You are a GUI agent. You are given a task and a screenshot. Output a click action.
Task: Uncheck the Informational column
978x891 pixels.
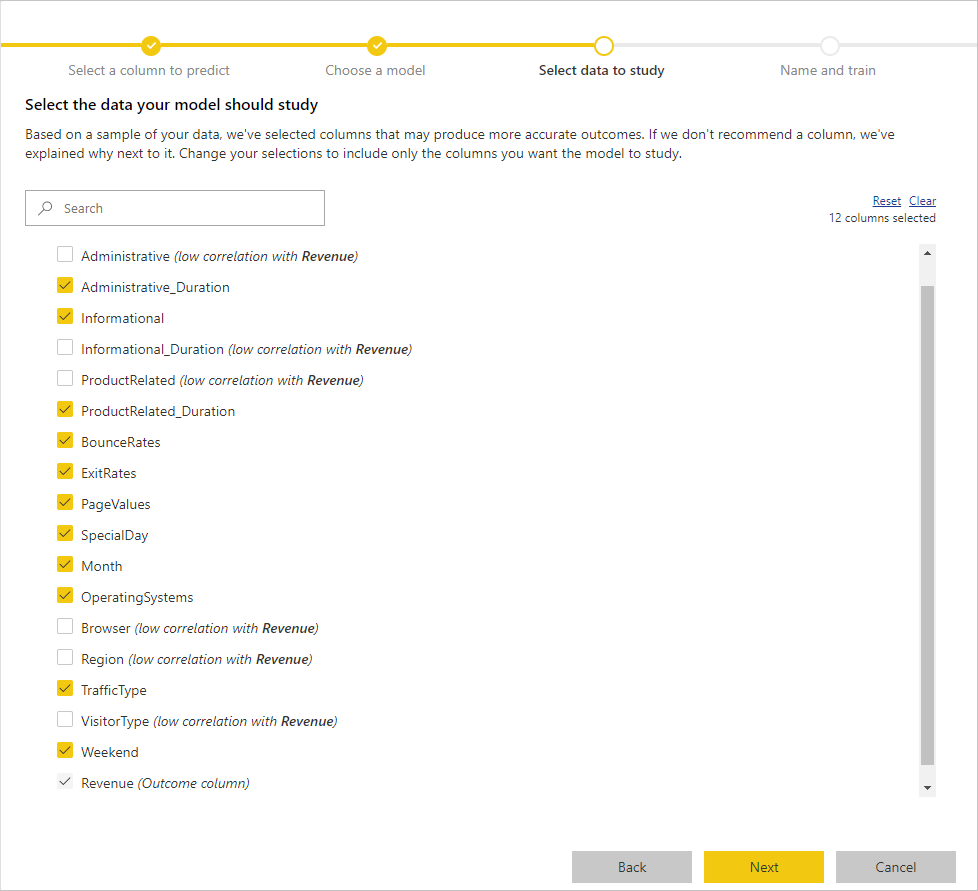[x=65, y=316]
